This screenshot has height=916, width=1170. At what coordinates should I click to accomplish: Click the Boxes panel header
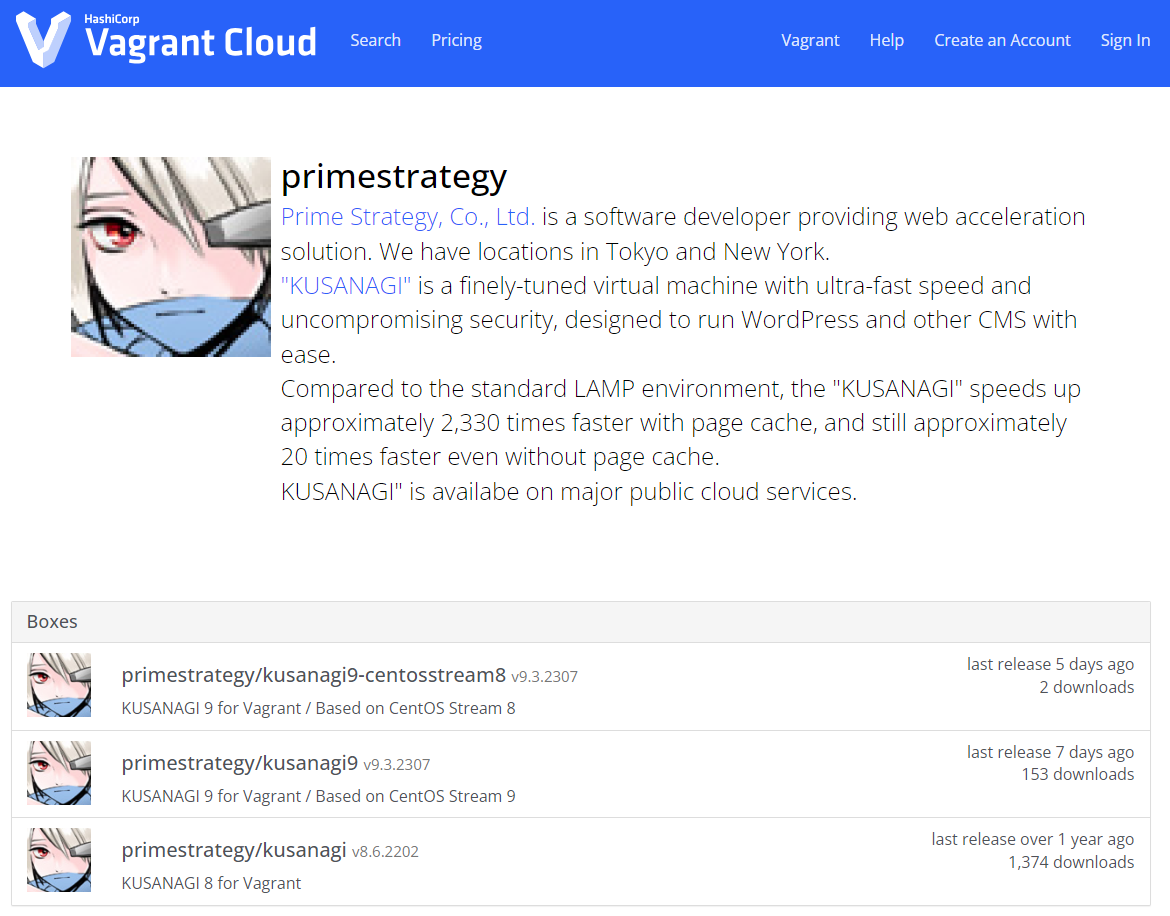tap(581, 622)
